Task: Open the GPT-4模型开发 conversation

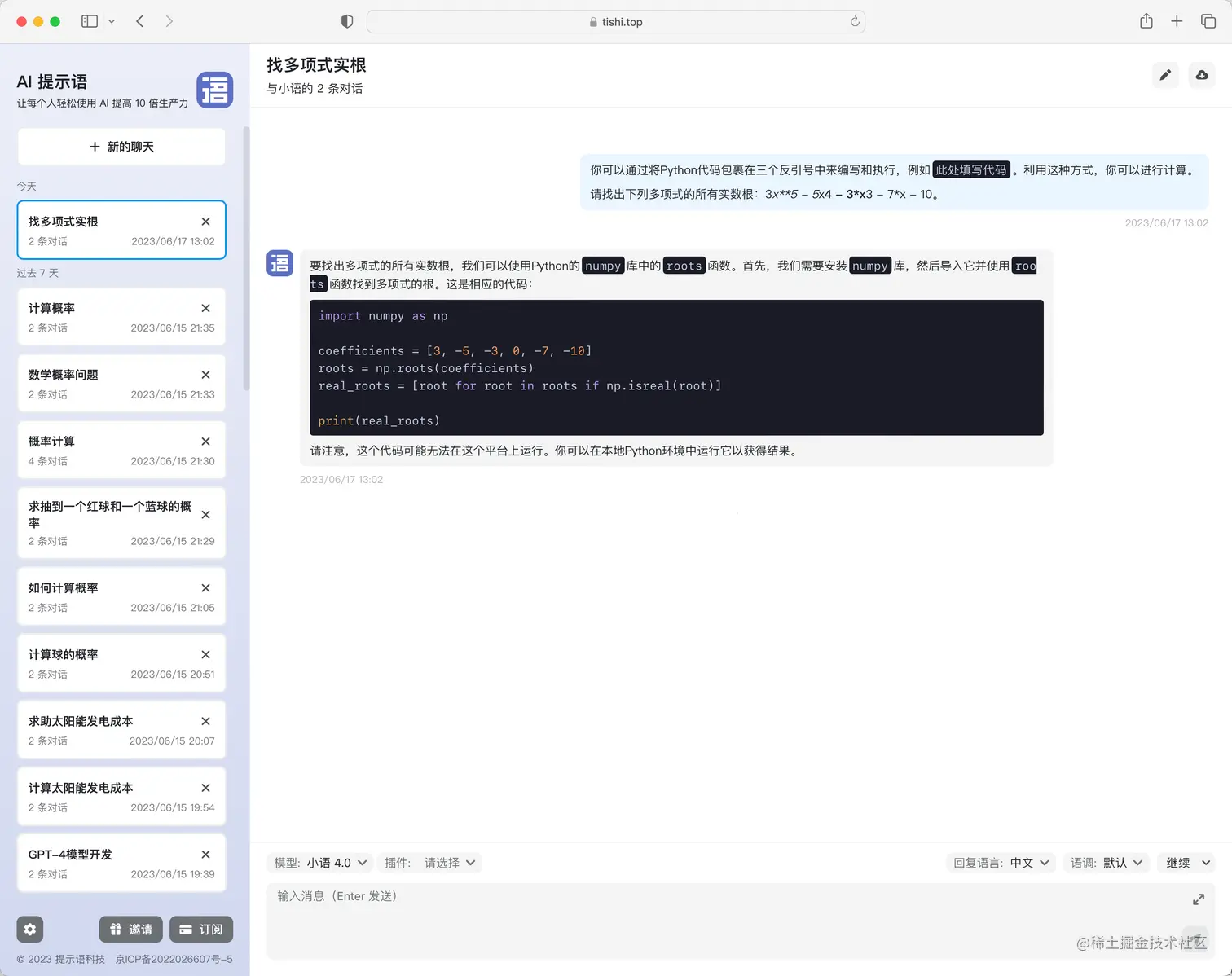Action: click(x=121, y=864)
